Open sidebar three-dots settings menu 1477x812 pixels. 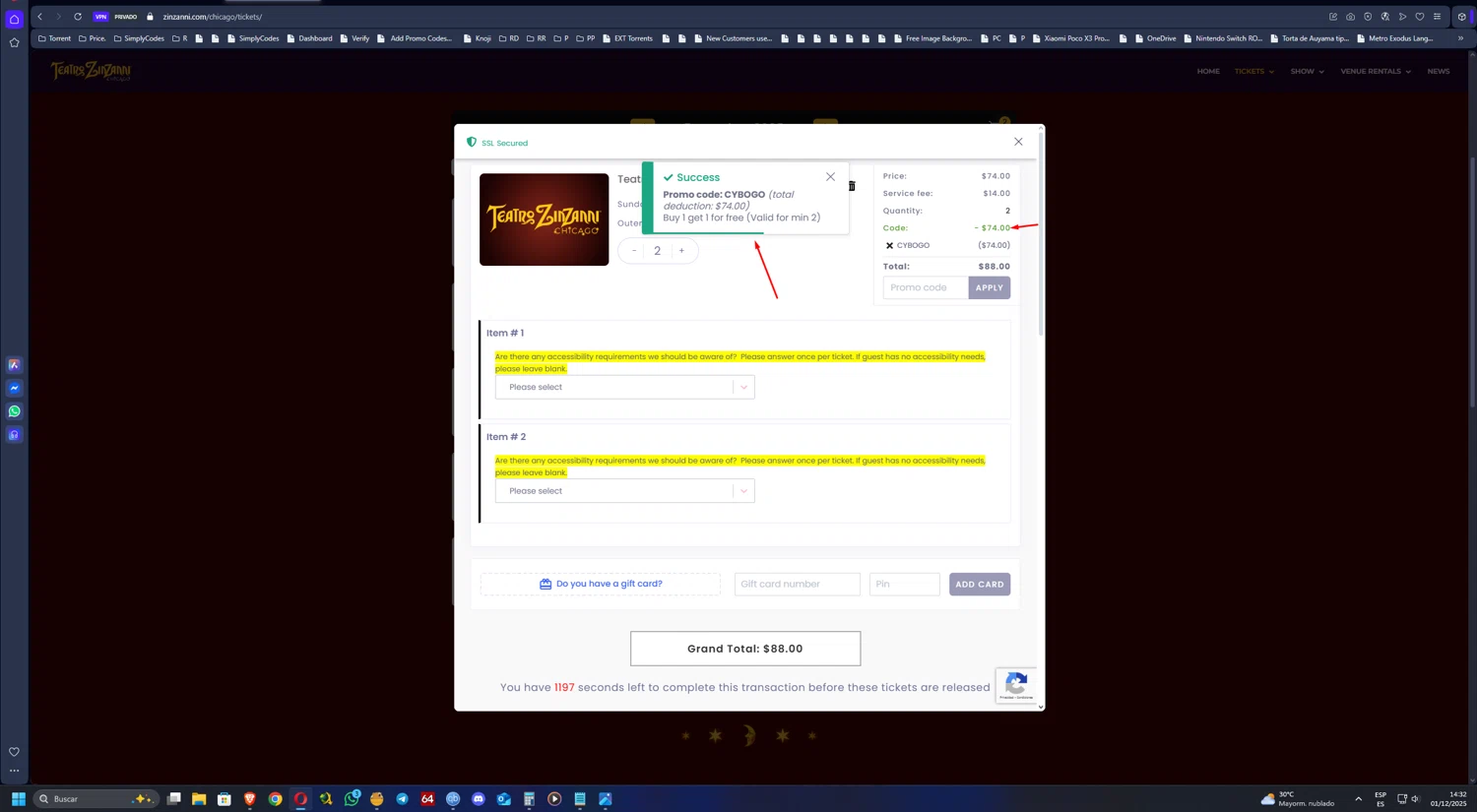click(x=14, y=771)
